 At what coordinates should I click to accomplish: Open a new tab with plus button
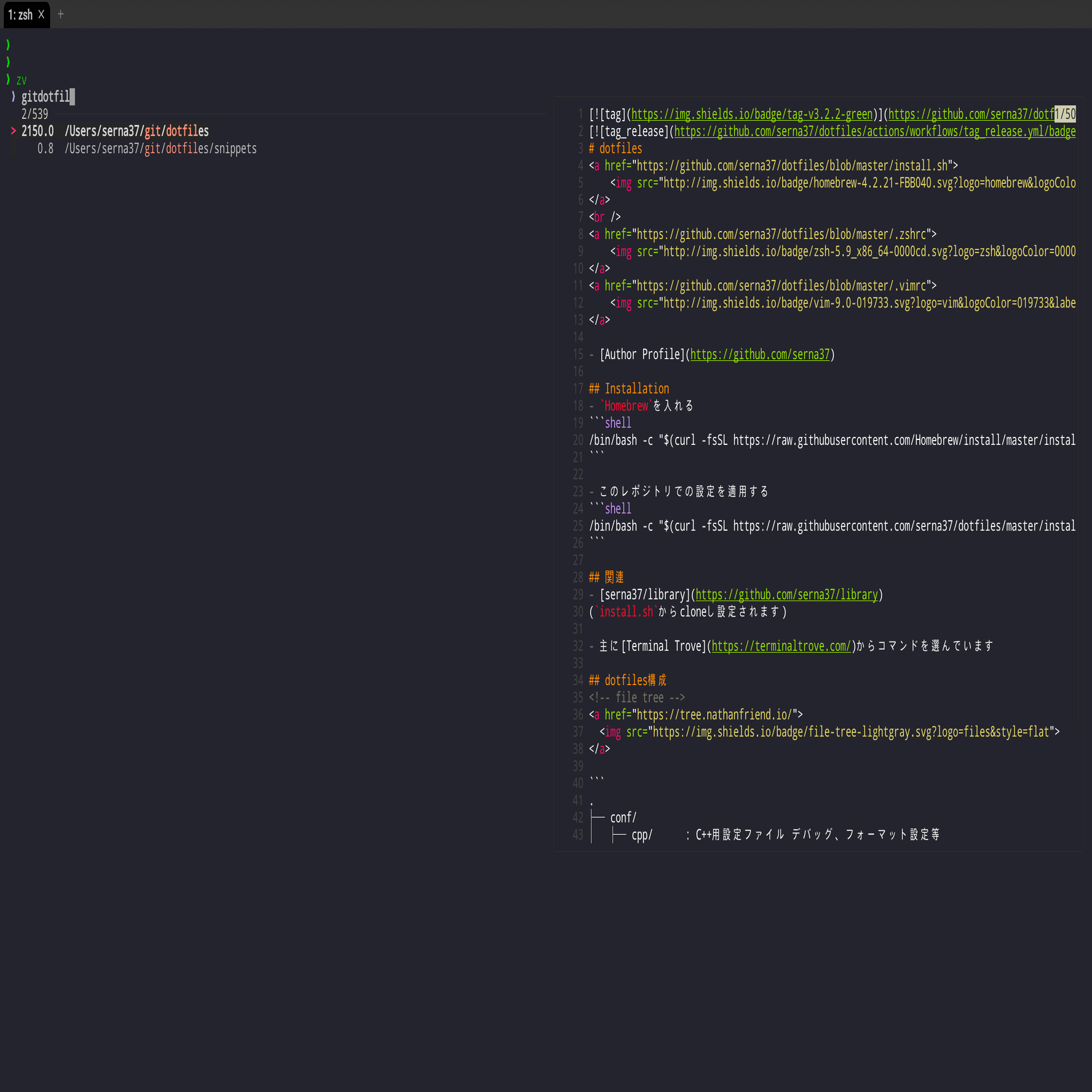[x=61, y=15]
